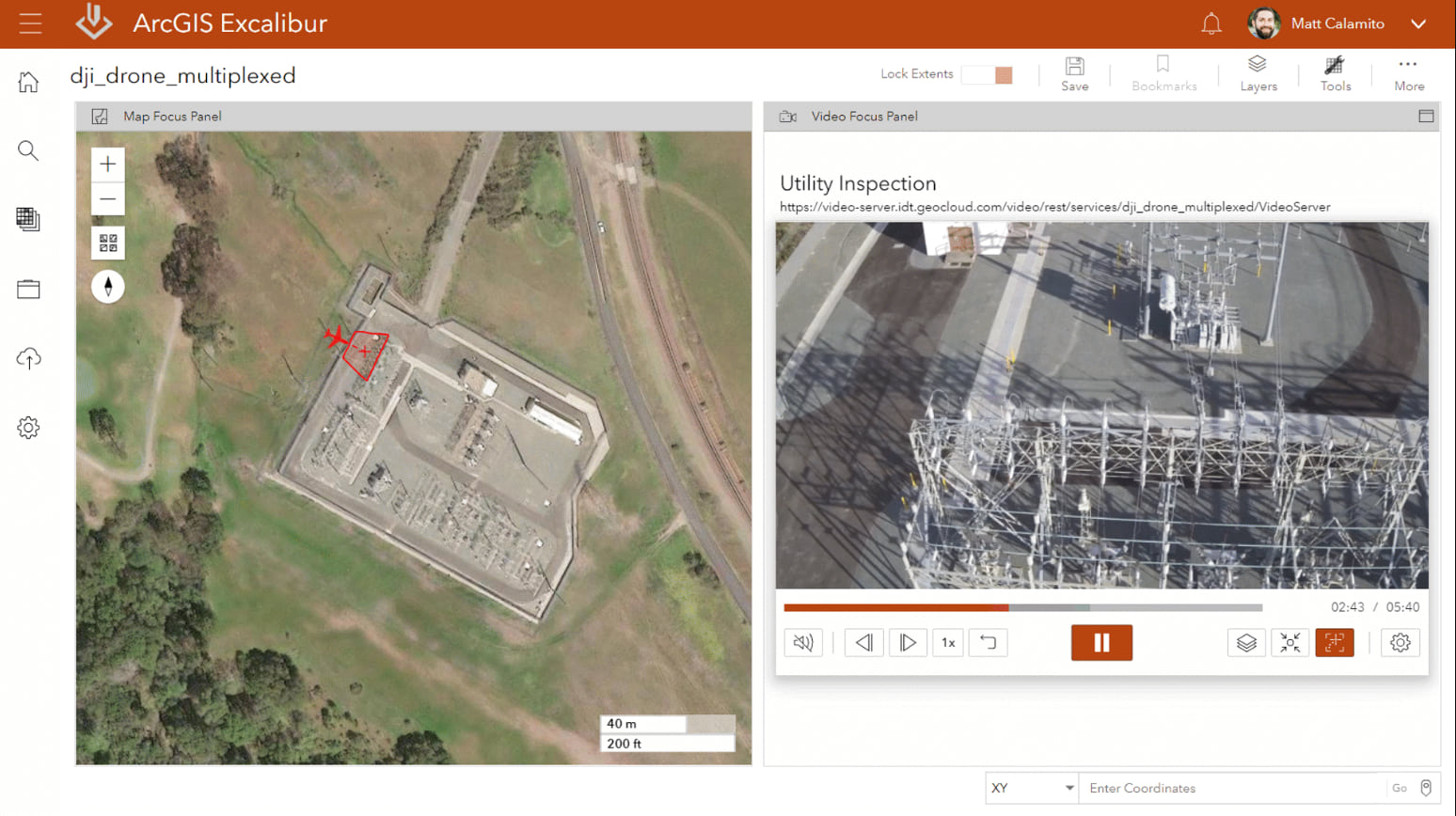Click the drone video frame
Viewport: 1456px width, 816px height.
(1101, 405)
